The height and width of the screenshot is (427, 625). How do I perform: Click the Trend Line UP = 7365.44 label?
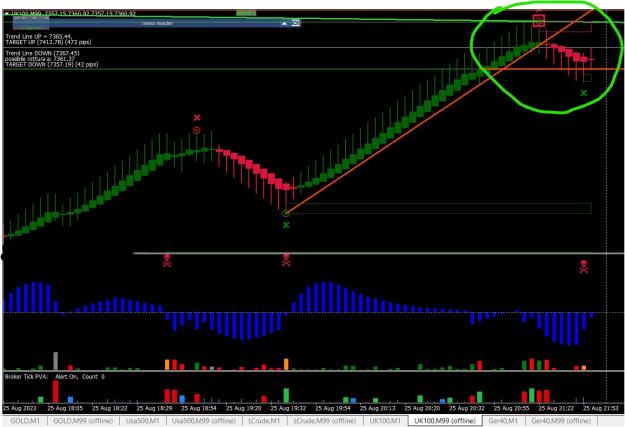(x=39, y=36)
